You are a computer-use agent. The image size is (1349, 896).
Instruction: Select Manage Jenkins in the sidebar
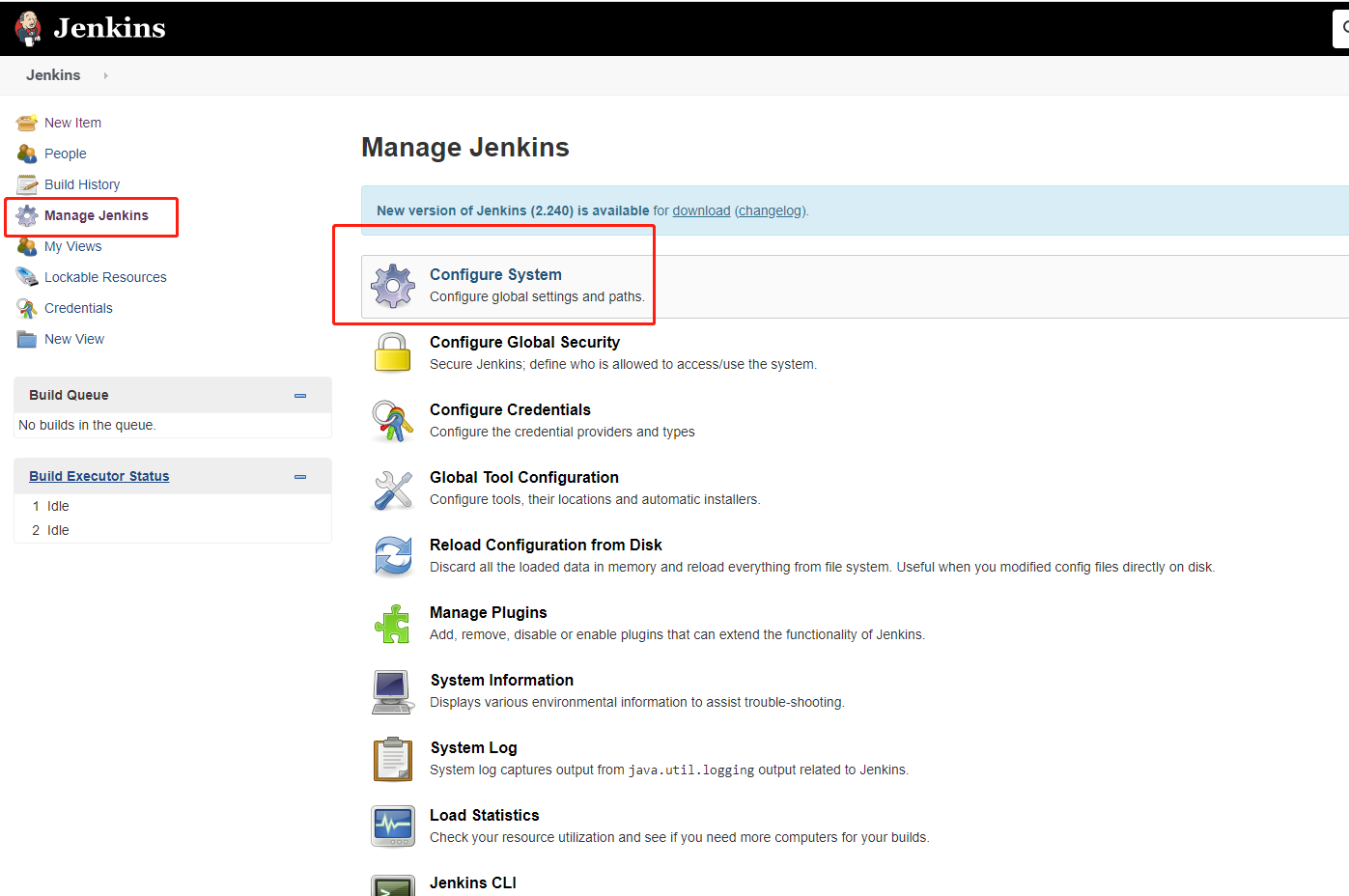pyautogui.click(x=93, y=215)
